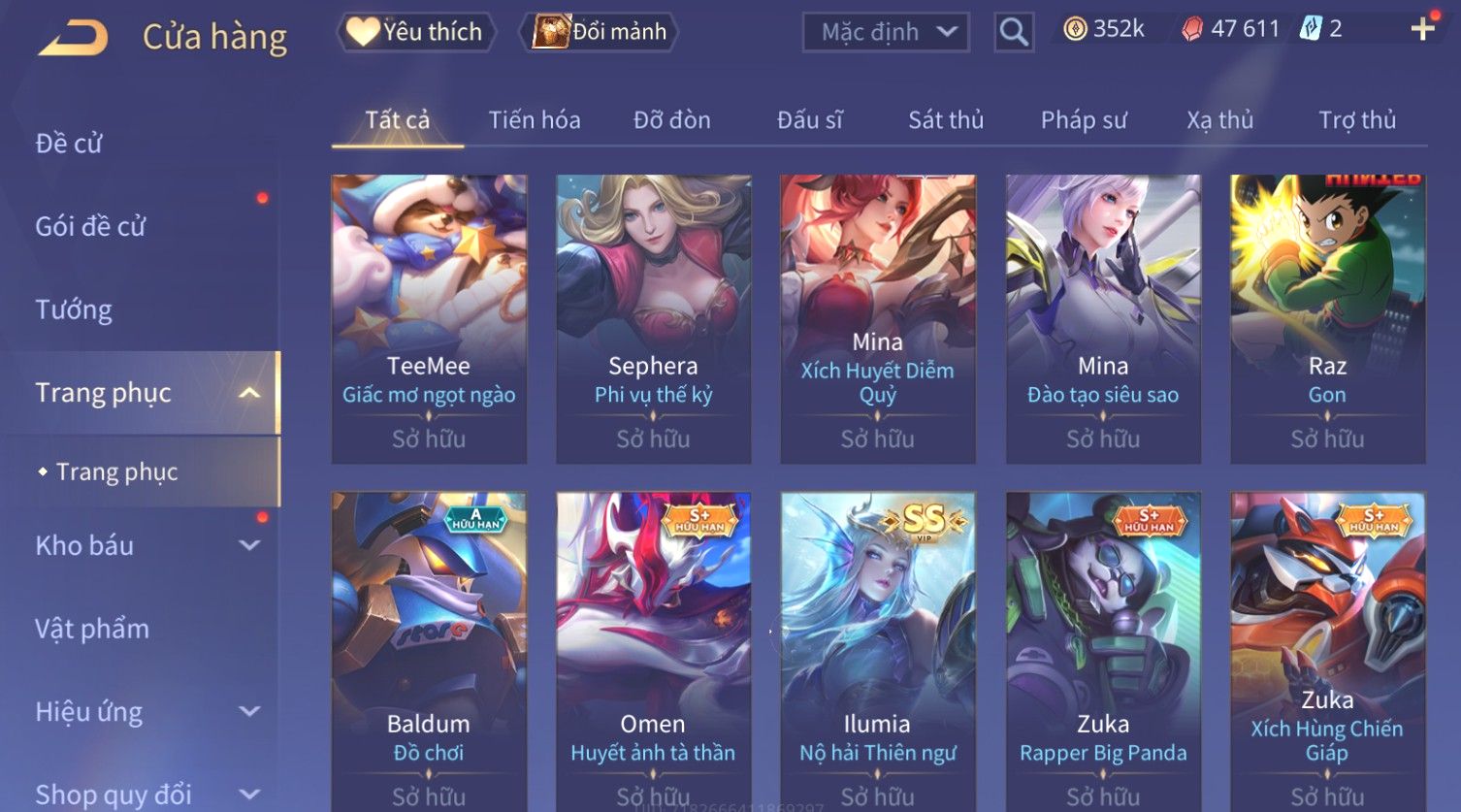Click the heart icon on Yêu thích

(x=362, y=32)
